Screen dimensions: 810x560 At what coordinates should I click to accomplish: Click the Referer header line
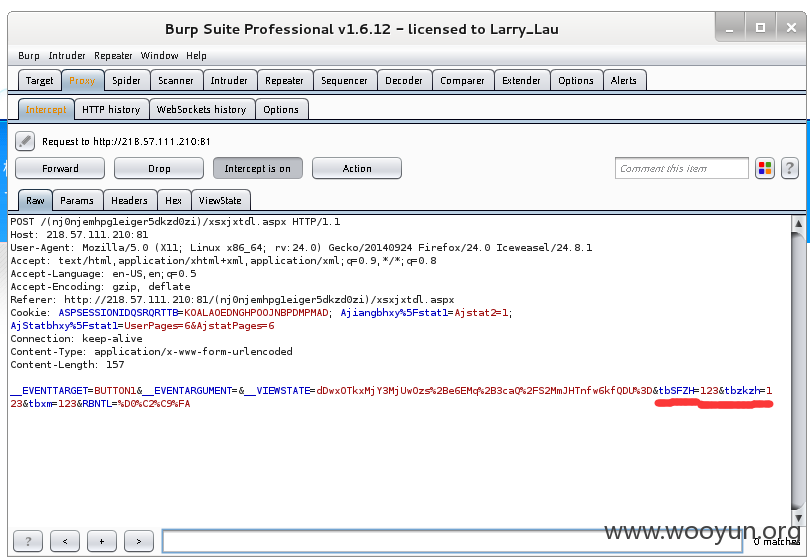(x=232, y=300)
